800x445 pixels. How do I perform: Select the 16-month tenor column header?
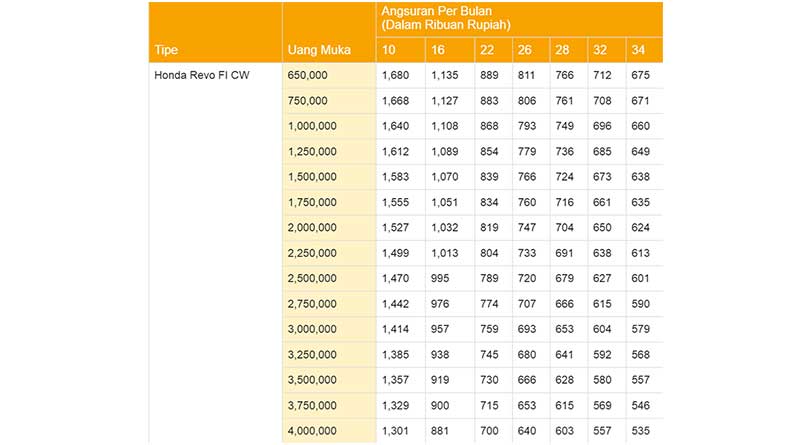point(438,50)
